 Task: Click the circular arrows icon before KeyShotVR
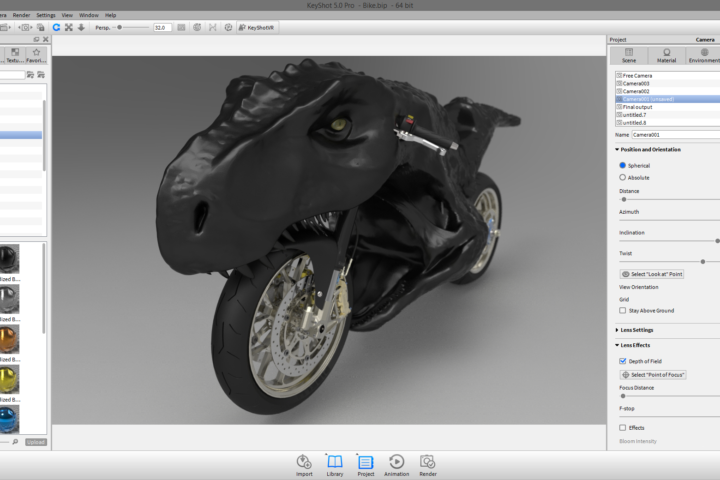pyautogui.click(x=228, y=28)
